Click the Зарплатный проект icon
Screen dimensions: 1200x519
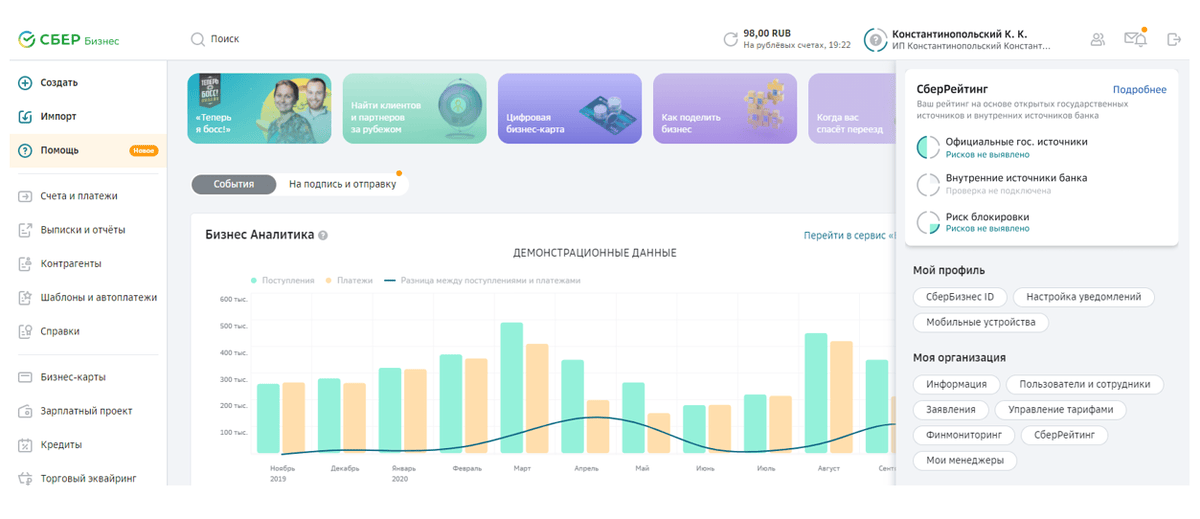point(25,411)
